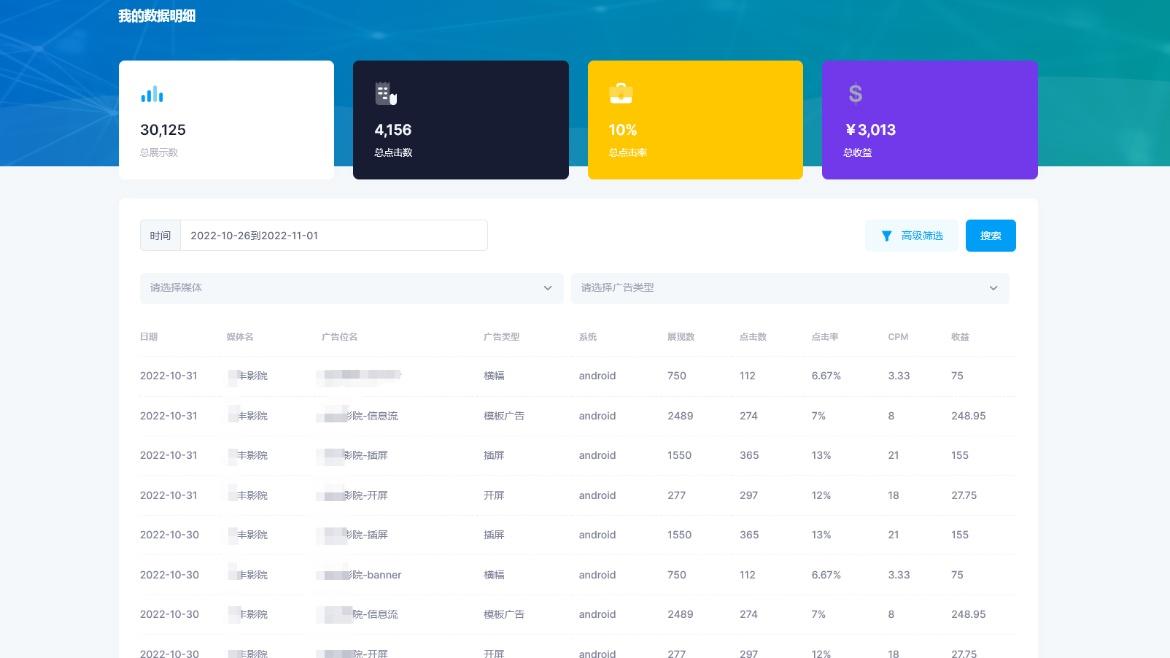Click the 点击率 column header
This screenshot has height=658, width=1170.
(x=825, y=337)
